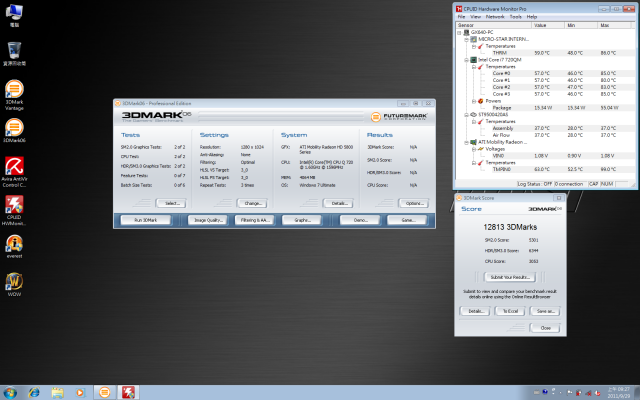Viewport: 640px width, 400px height.
Task: Click the taskbar clock showing 09:27
Action: click(x=618, y=393)
